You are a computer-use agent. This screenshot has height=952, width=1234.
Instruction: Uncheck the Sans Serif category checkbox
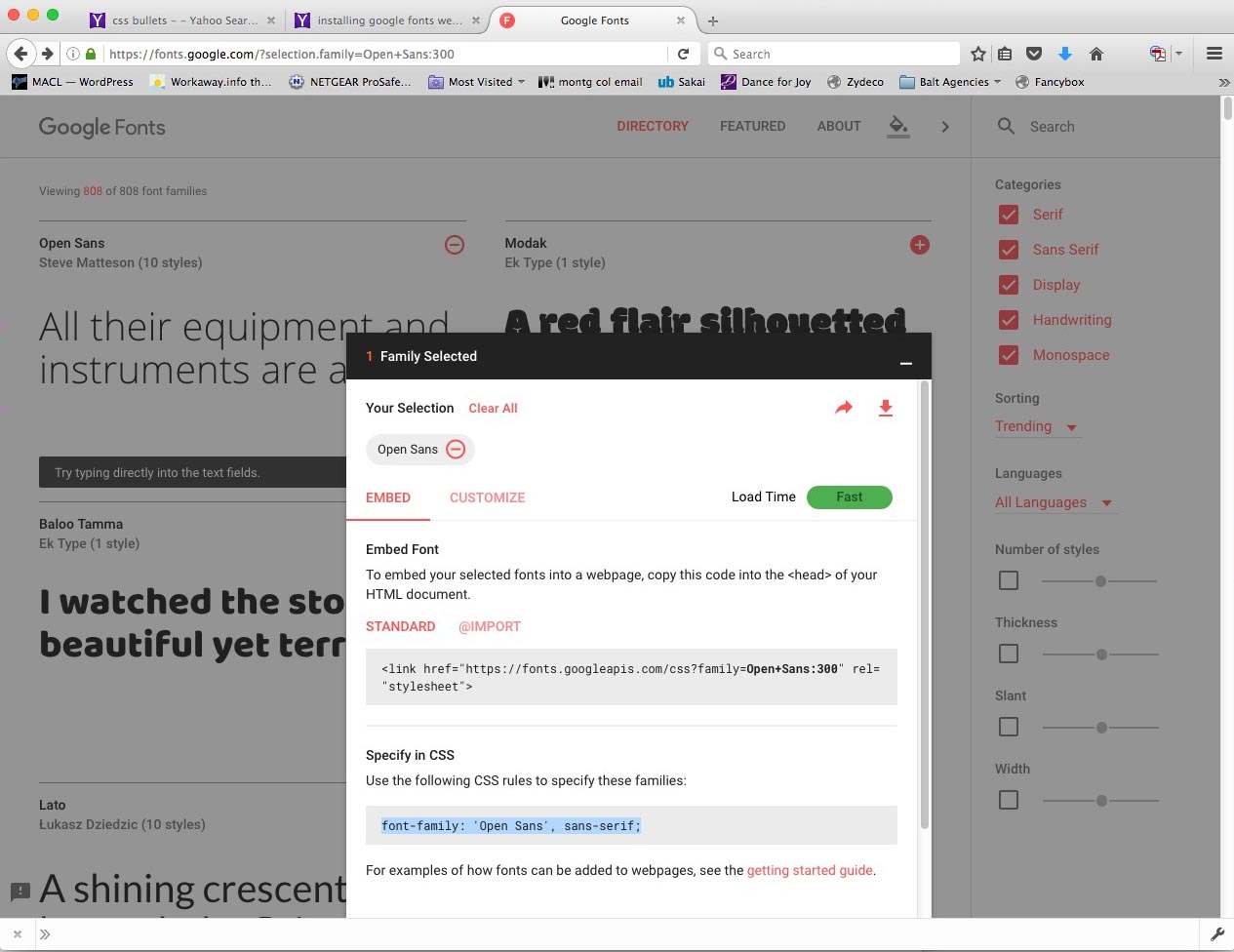1009,250
